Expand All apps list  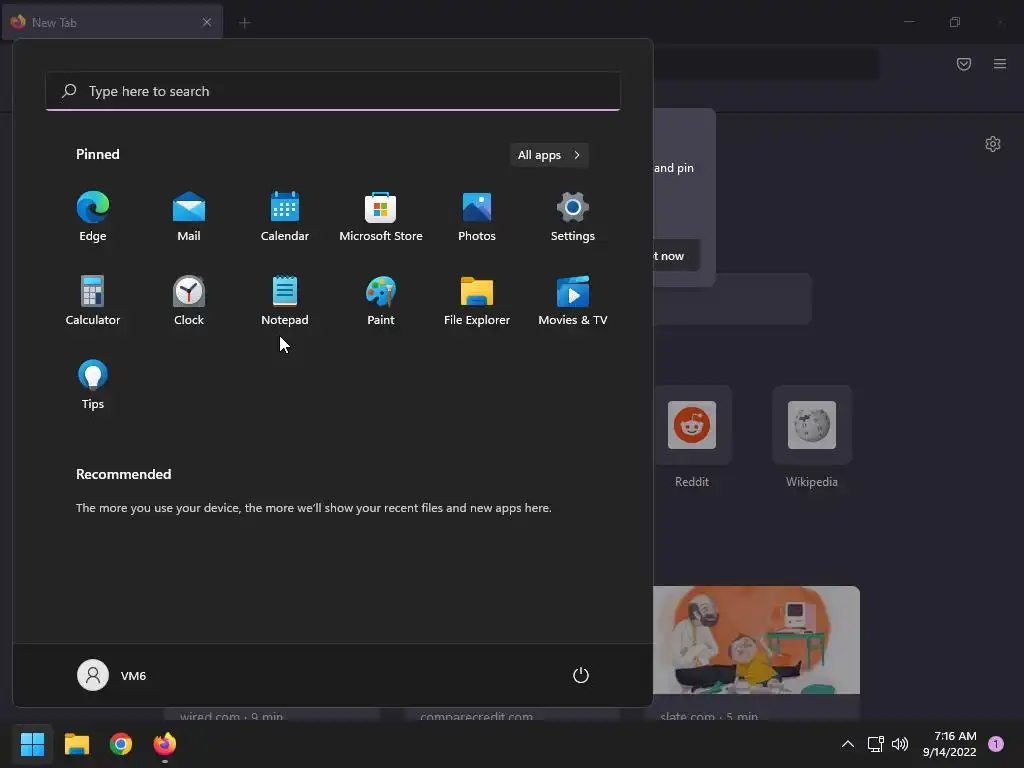coord(549,155)
